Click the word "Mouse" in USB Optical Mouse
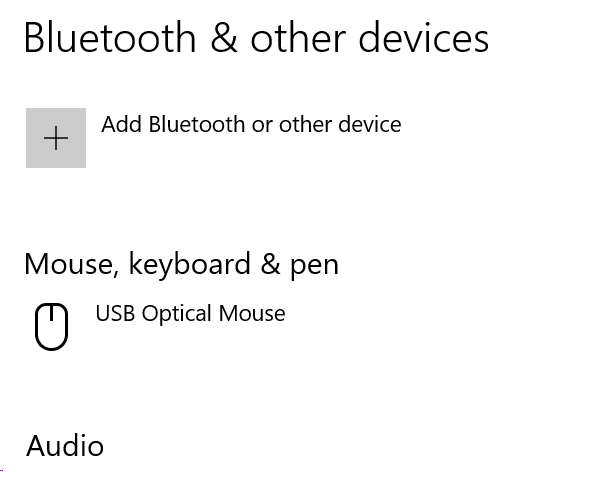Viewport: 611px width, 493px height. pos(254,314)
